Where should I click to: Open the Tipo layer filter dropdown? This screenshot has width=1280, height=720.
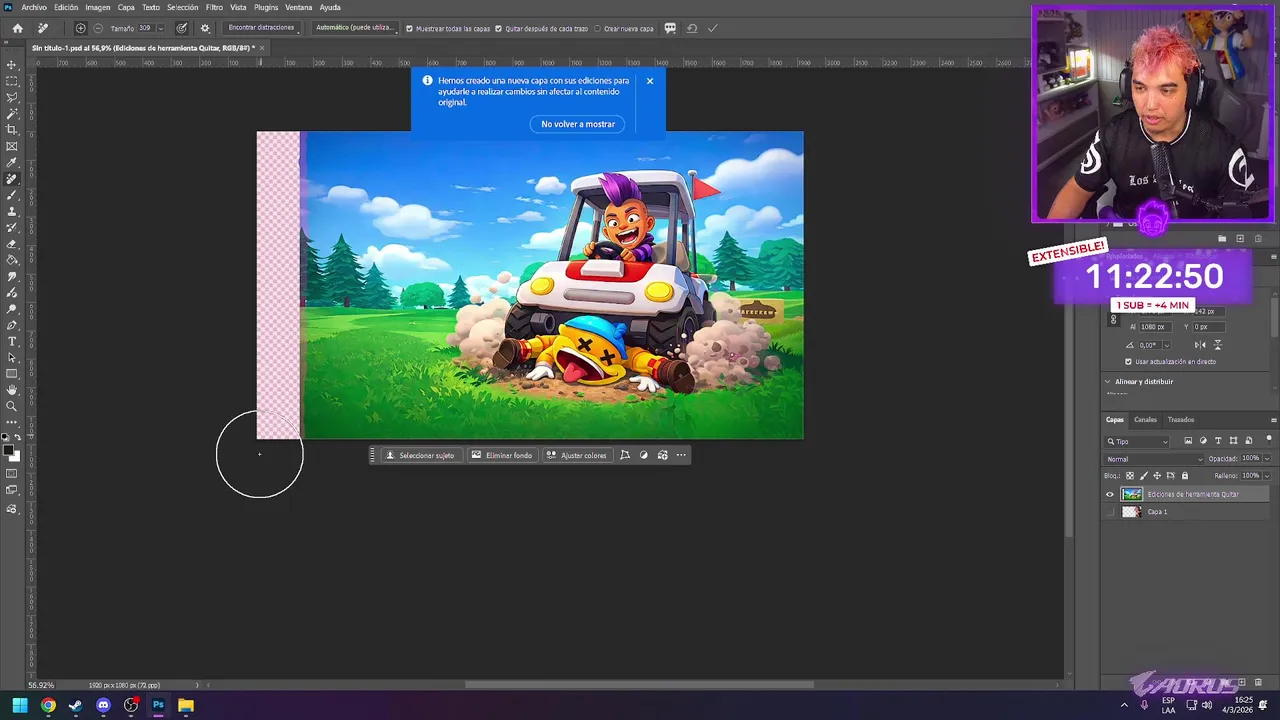coord(1137,441)
